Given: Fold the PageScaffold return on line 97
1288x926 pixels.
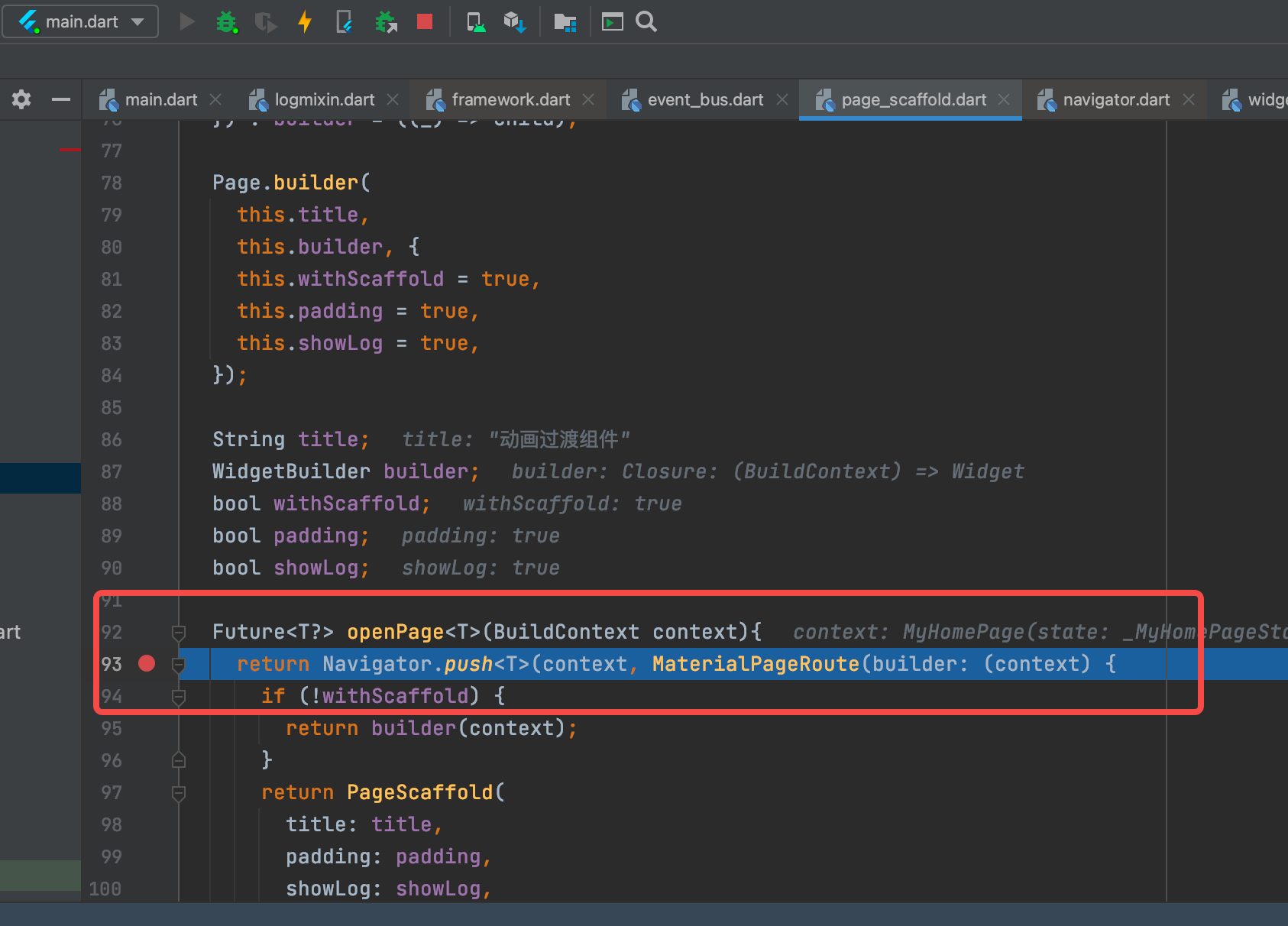Looking at the screenshot, I should [x=179, y=792].
